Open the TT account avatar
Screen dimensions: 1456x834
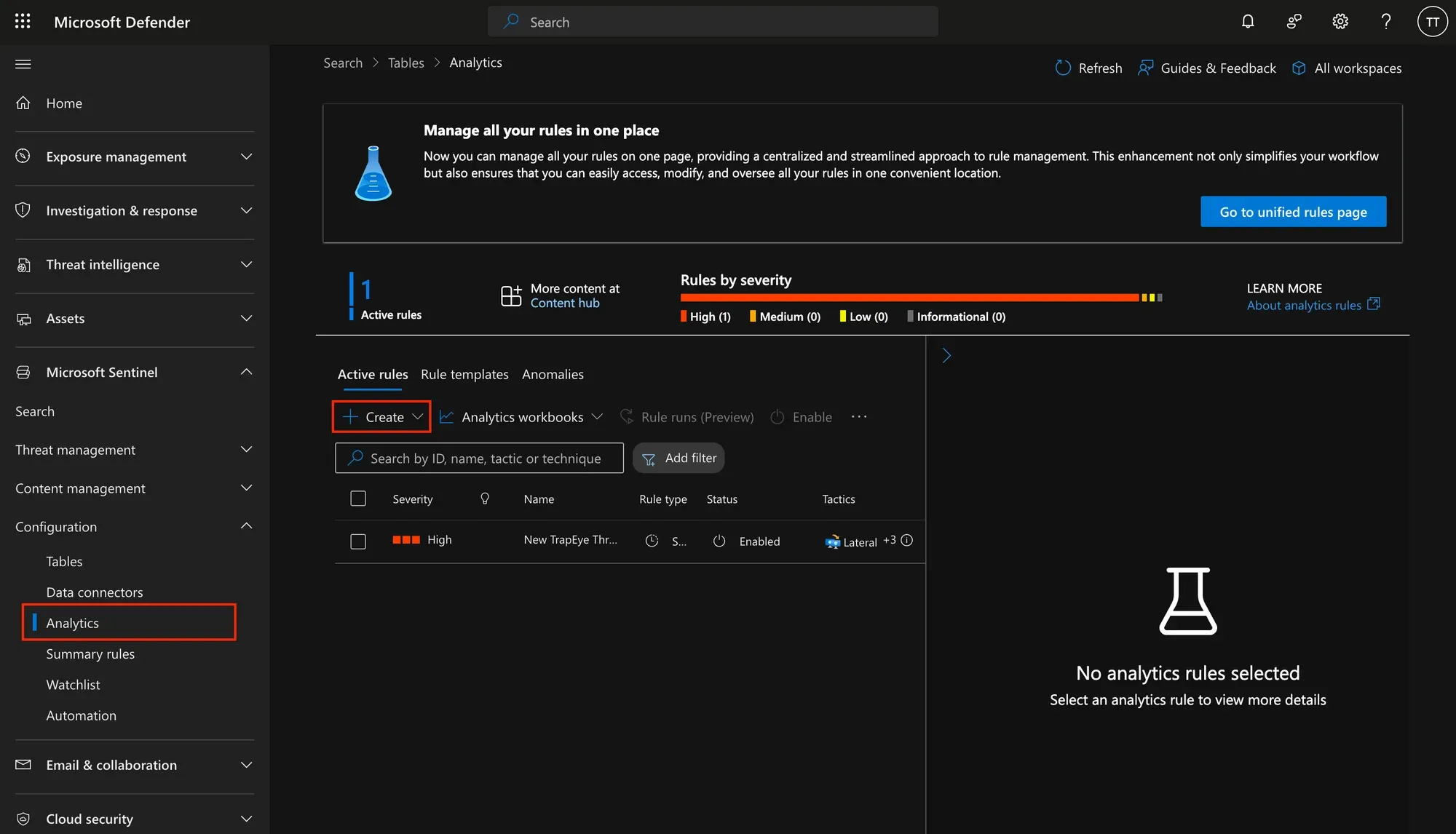[1433, 21]
